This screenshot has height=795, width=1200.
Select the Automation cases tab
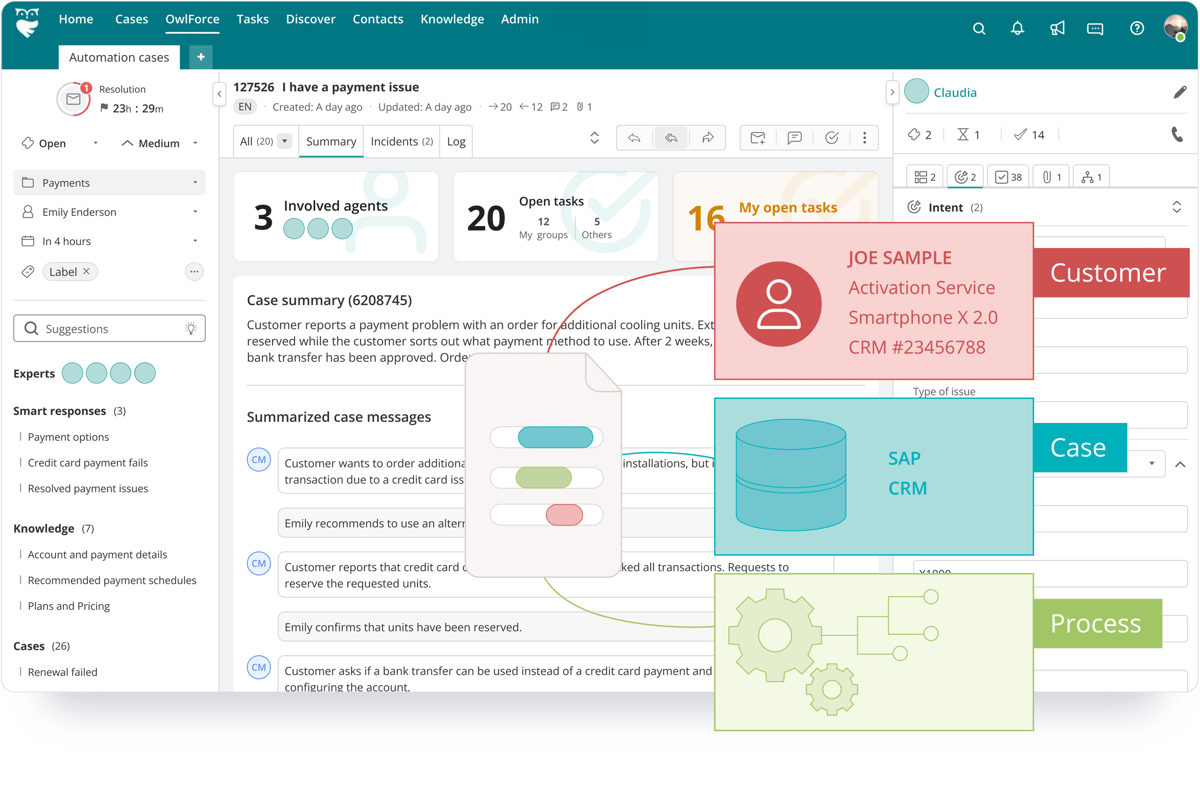pos(119,57)
